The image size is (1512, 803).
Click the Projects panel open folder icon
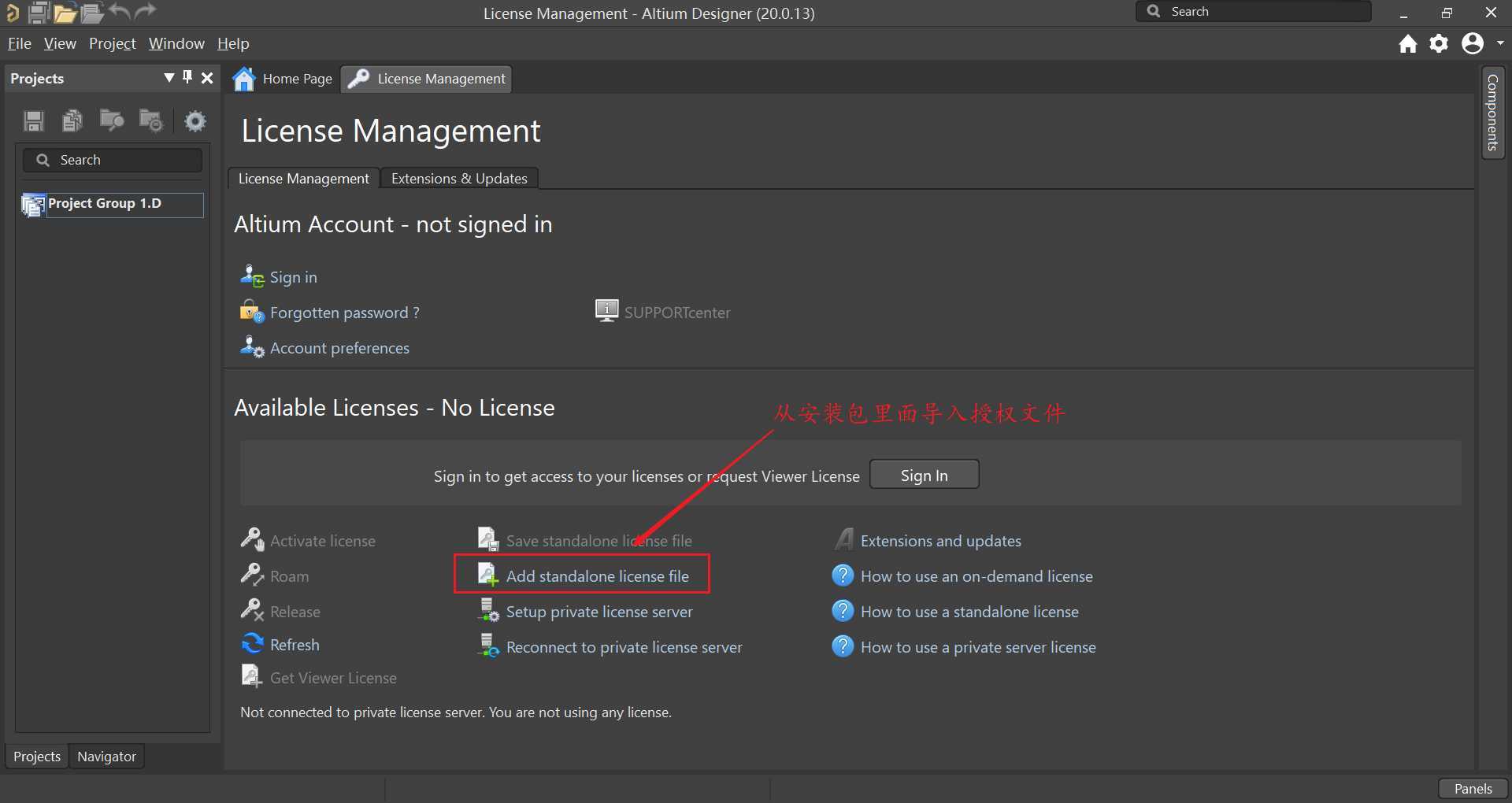tap(112, 120)
